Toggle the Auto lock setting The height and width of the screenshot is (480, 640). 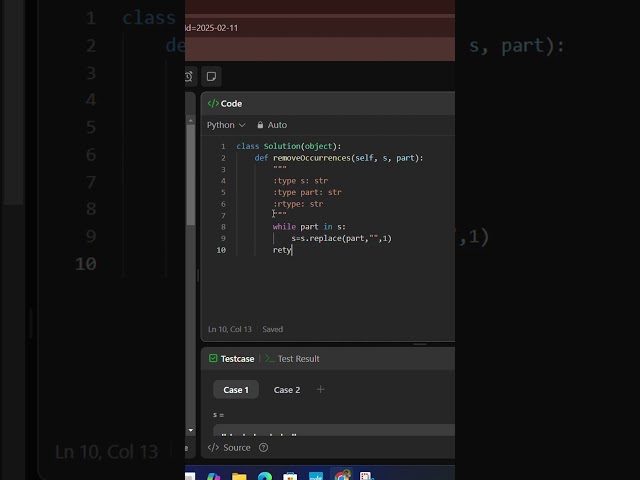[x=272, y=125]
